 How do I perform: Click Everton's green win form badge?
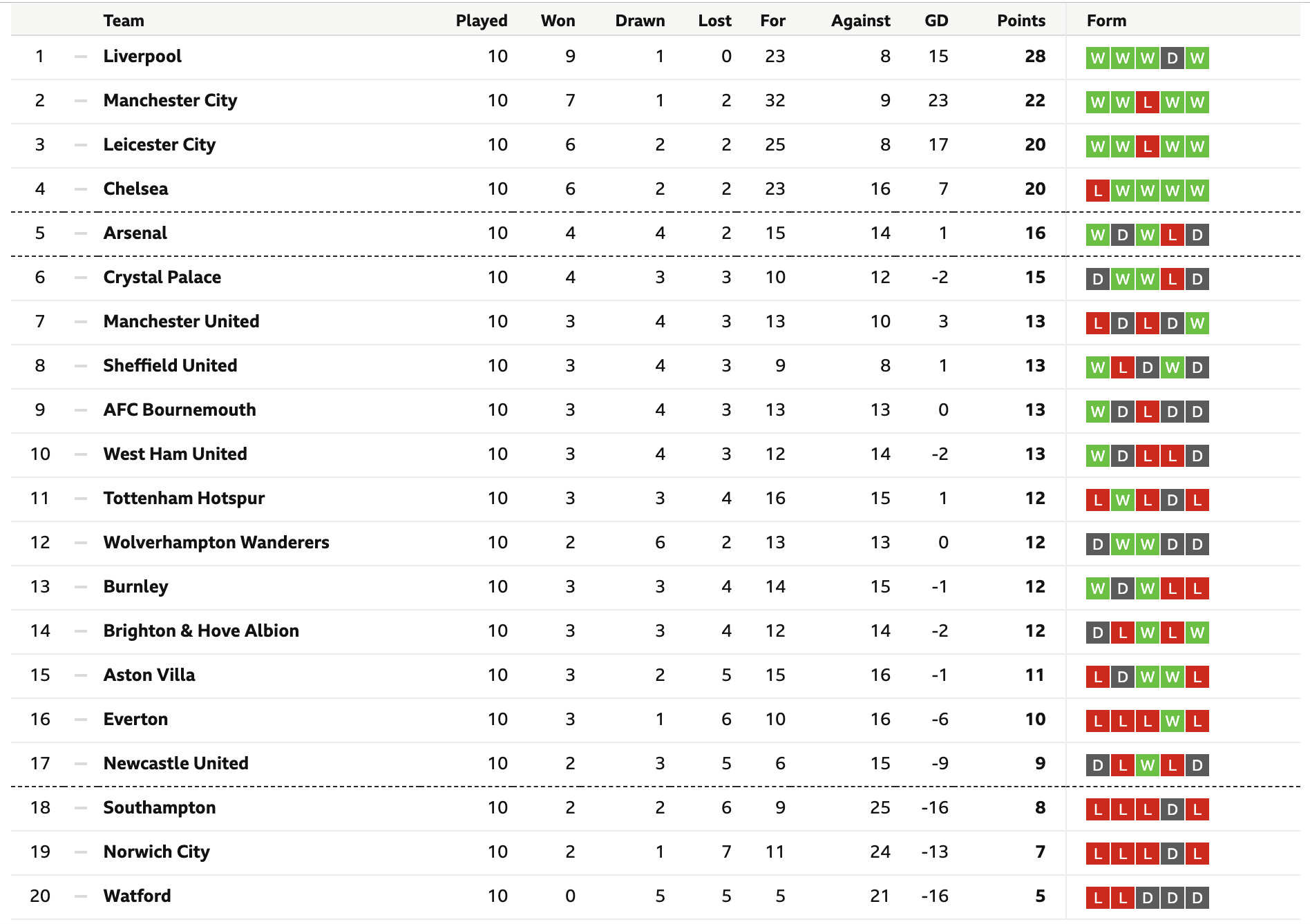tap(1172, 721)
